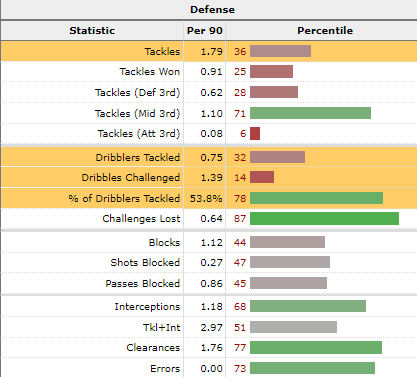Select the Tackles (Mid 3rd) percentile bar
This screenshot has width=417, height=377.
pyautogui.click(x=310, y=113)
